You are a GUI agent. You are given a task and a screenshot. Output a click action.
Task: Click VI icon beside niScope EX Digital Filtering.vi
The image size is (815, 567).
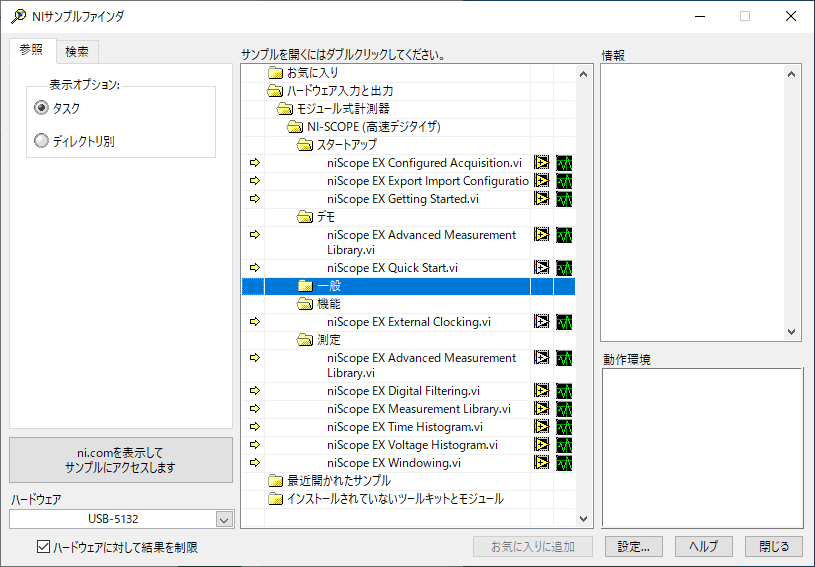click(x=542, y=391)
